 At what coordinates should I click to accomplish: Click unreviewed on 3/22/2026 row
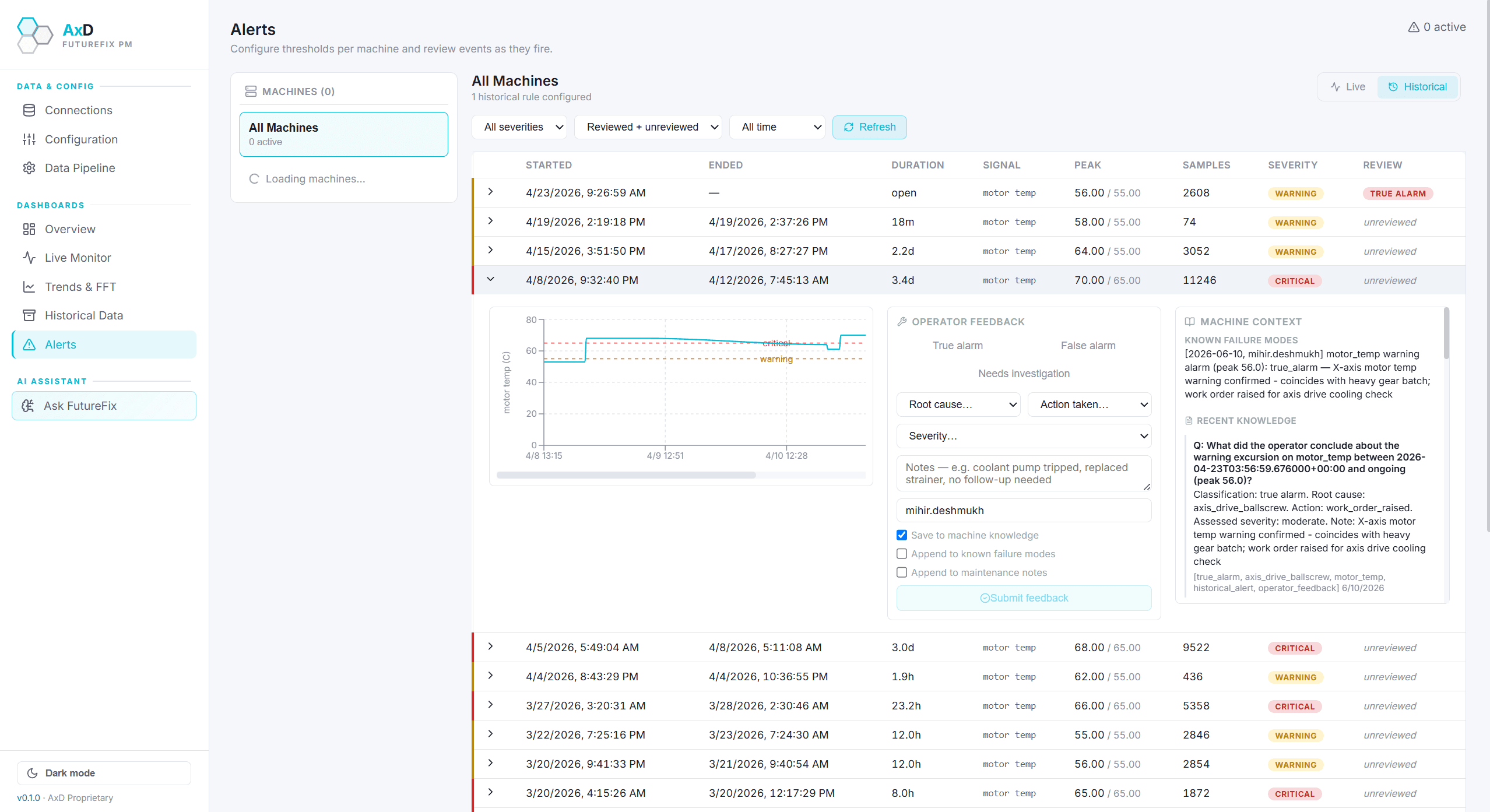tap(1390, 735)
